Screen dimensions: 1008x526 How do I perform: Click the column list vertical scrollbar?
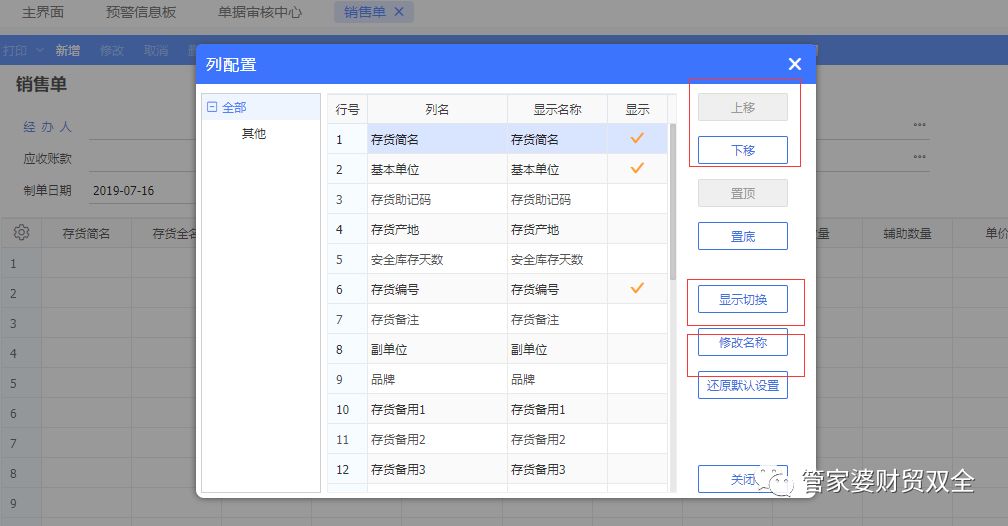(672, 200)
